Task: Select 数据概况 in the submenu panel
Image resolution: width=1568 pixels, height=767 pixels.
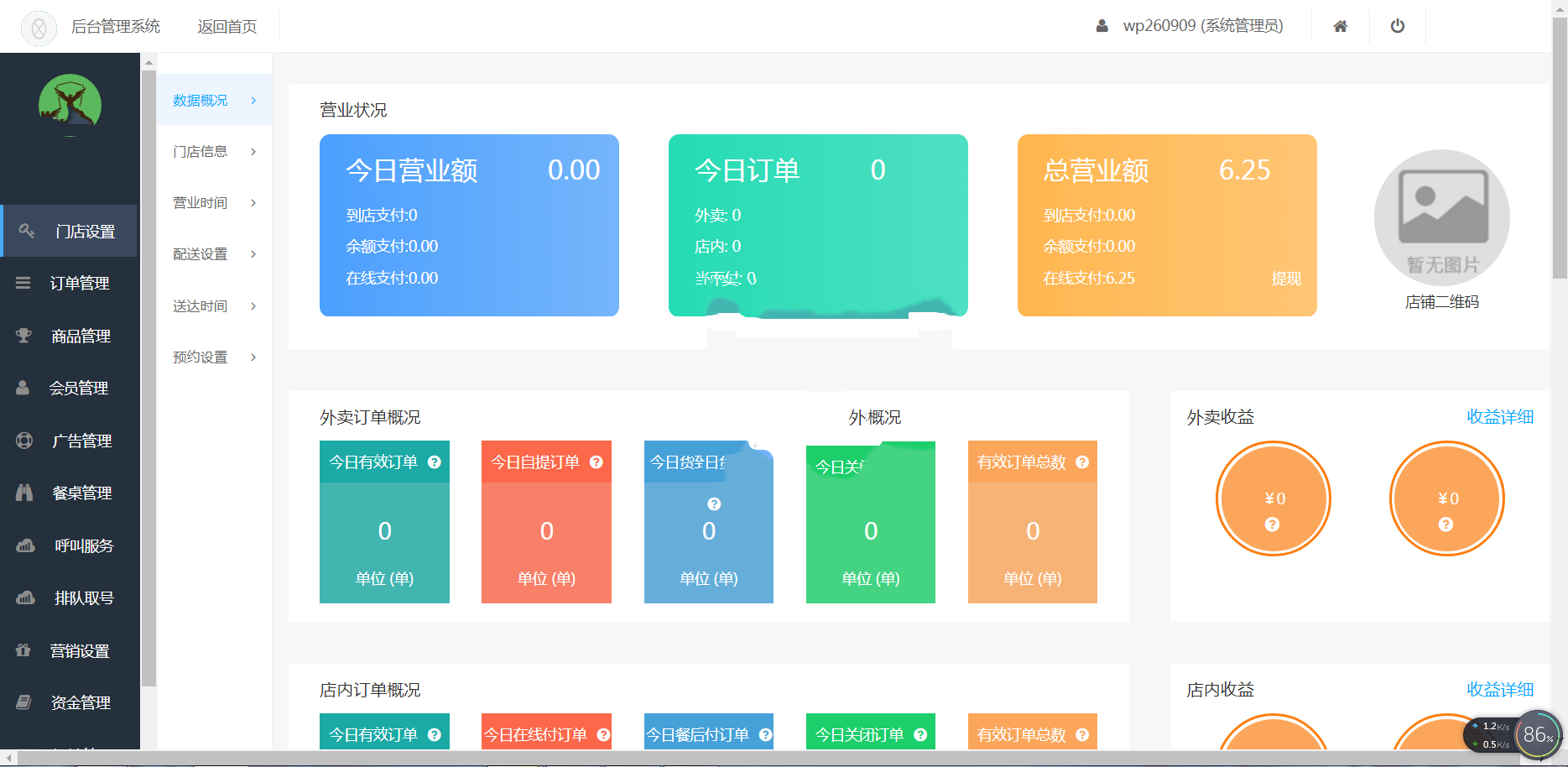Action: (200, 100)
